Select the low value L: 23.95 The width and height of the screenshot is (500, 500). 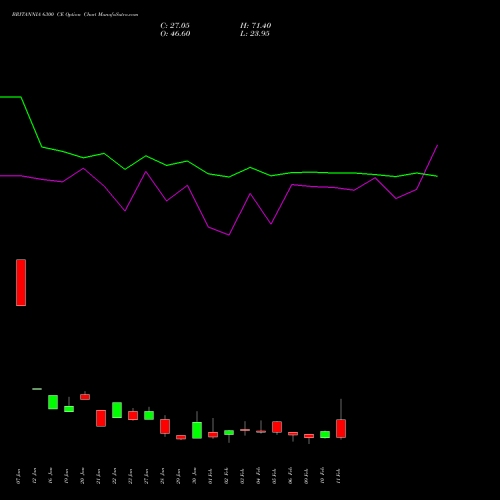[x=255, y=34]
